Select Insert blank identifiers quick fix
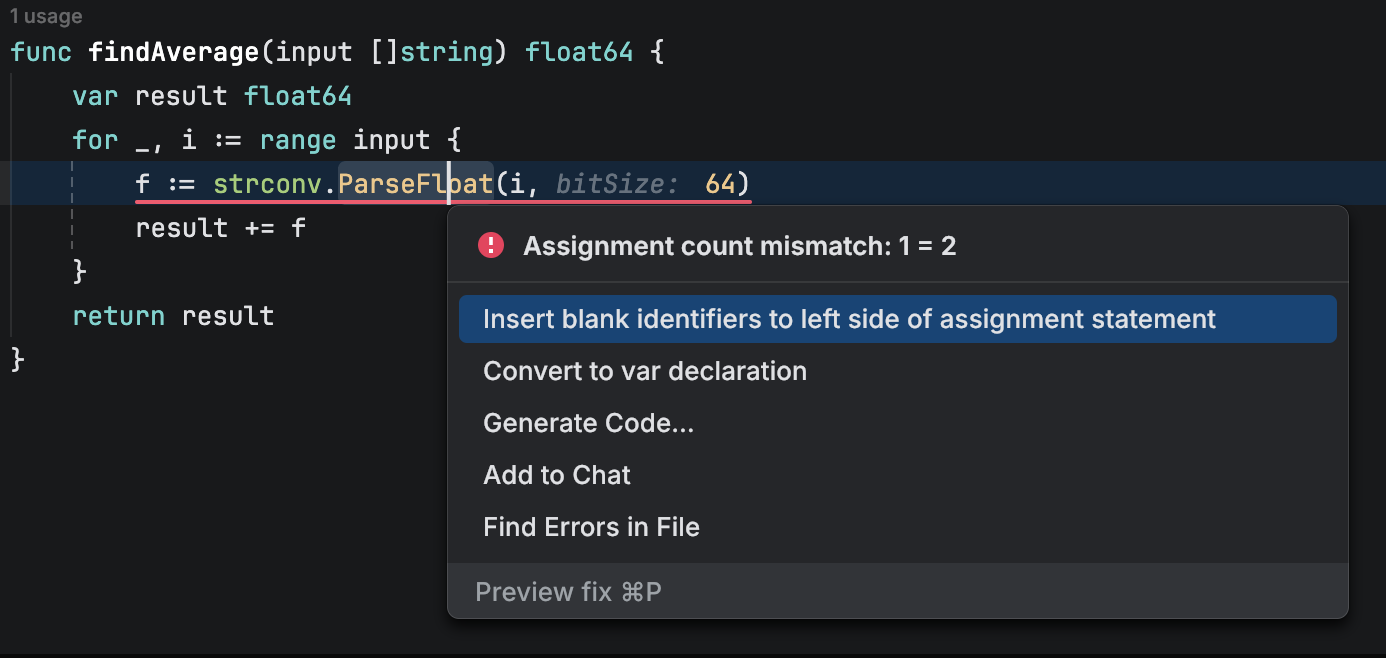 (x=849, y=319)
